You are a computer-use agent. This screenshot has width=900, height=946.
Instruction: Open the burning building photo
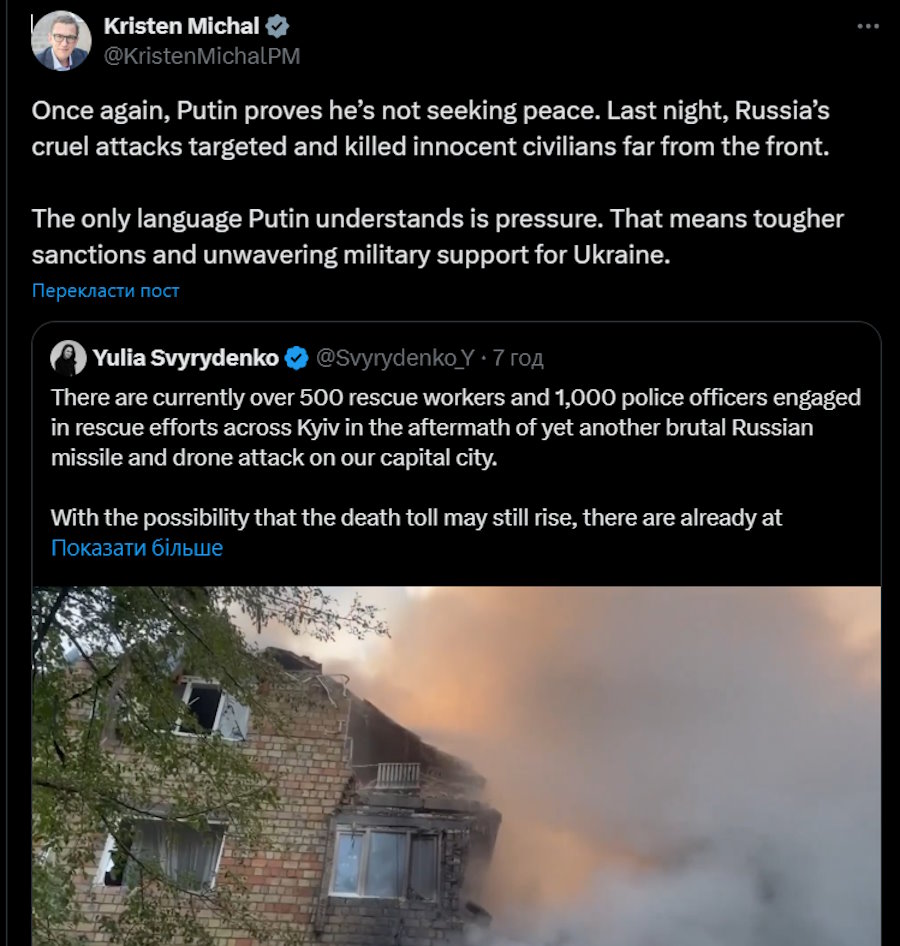point(457,766)
